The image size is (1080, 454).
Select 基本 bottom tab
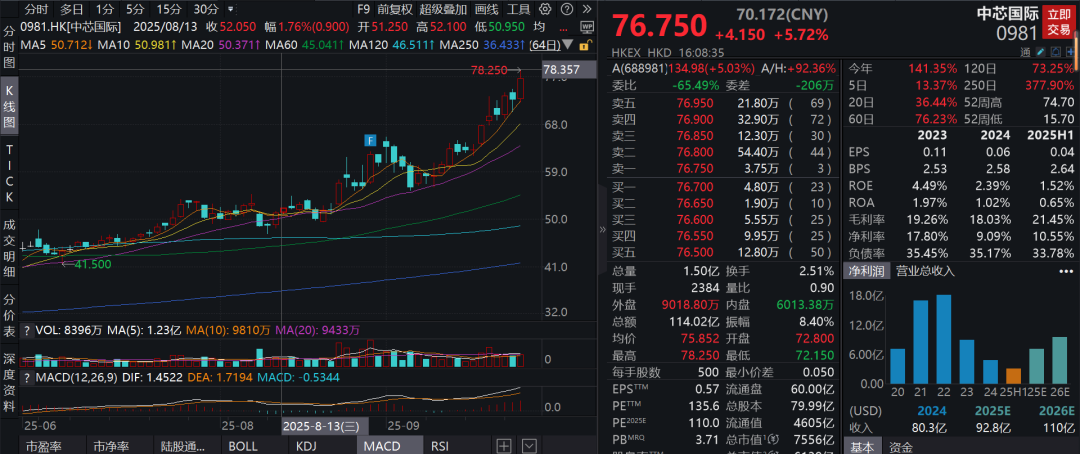point(861,447)
